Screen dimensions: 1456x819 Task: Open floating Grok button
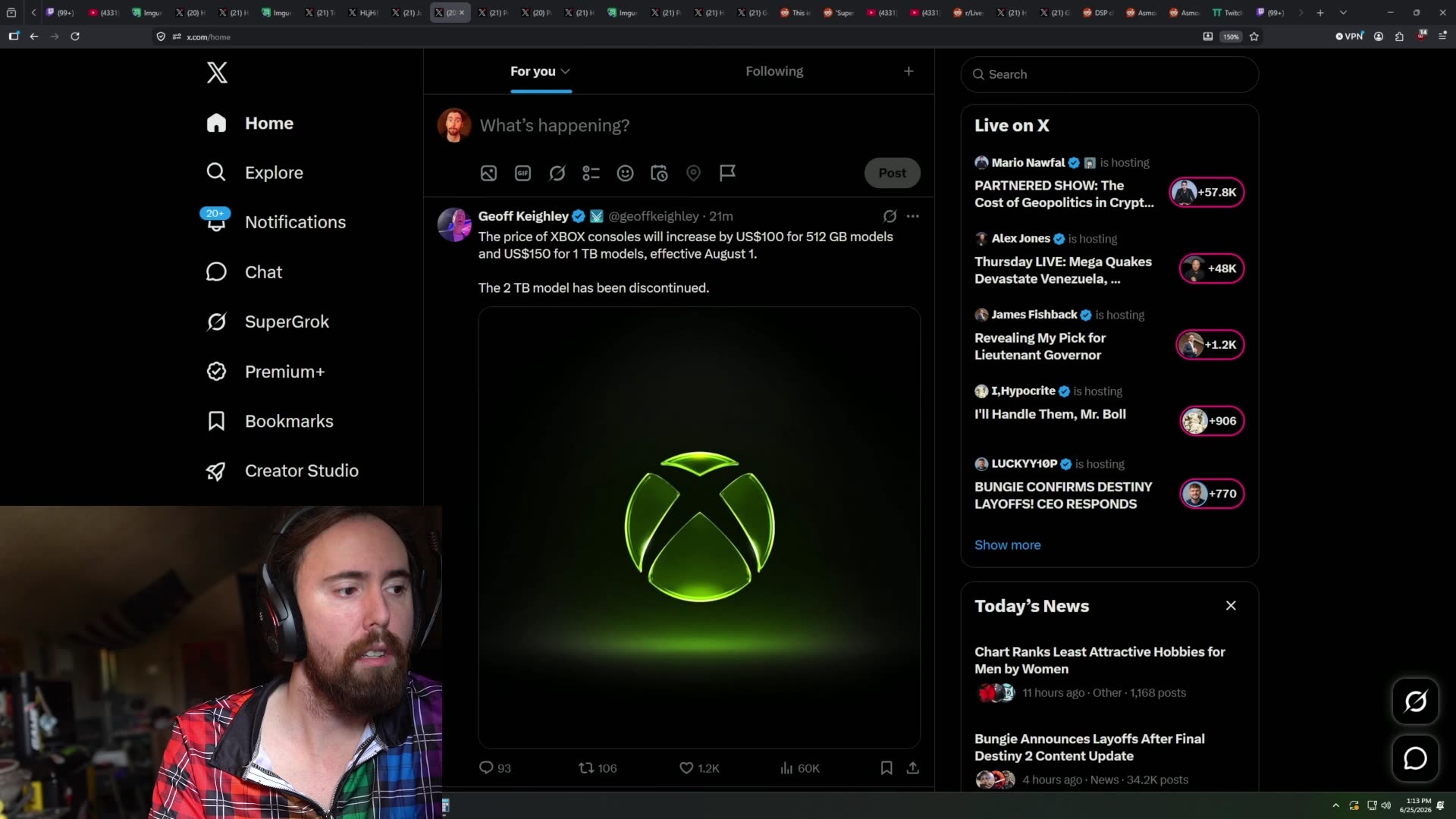[x=1415, y=701]
